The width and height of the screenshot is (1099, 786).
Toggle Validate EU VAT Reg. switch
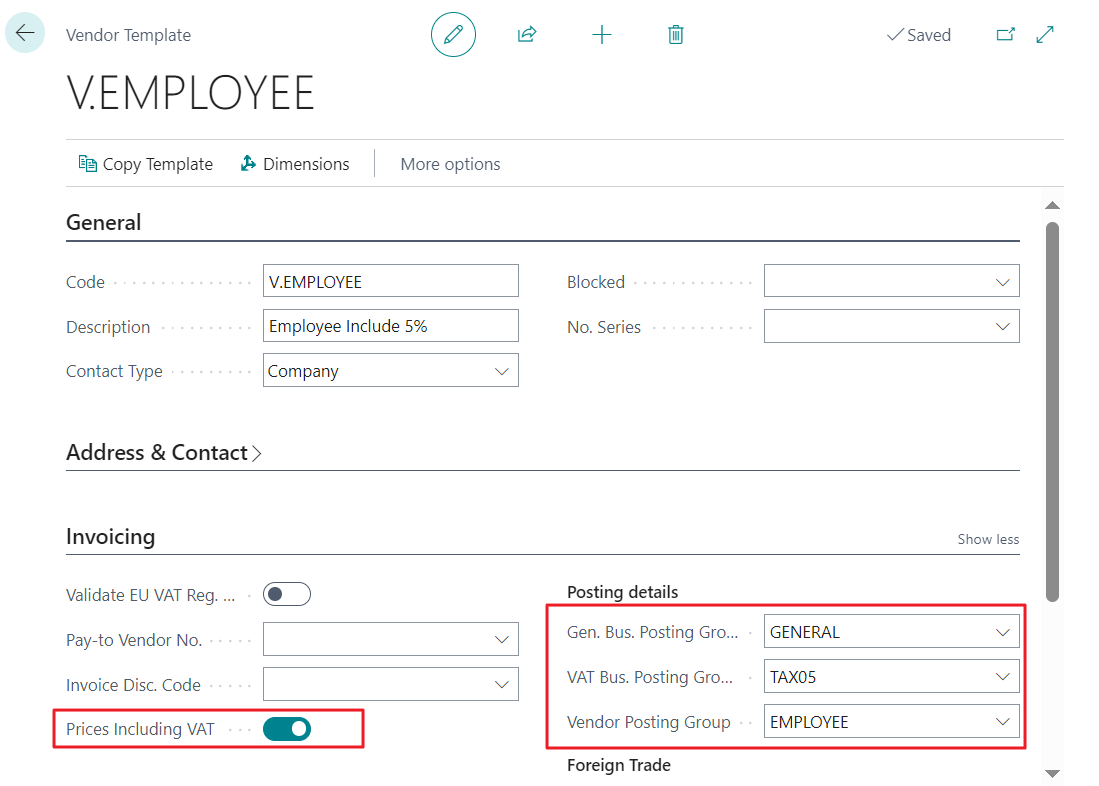(287, 594)
